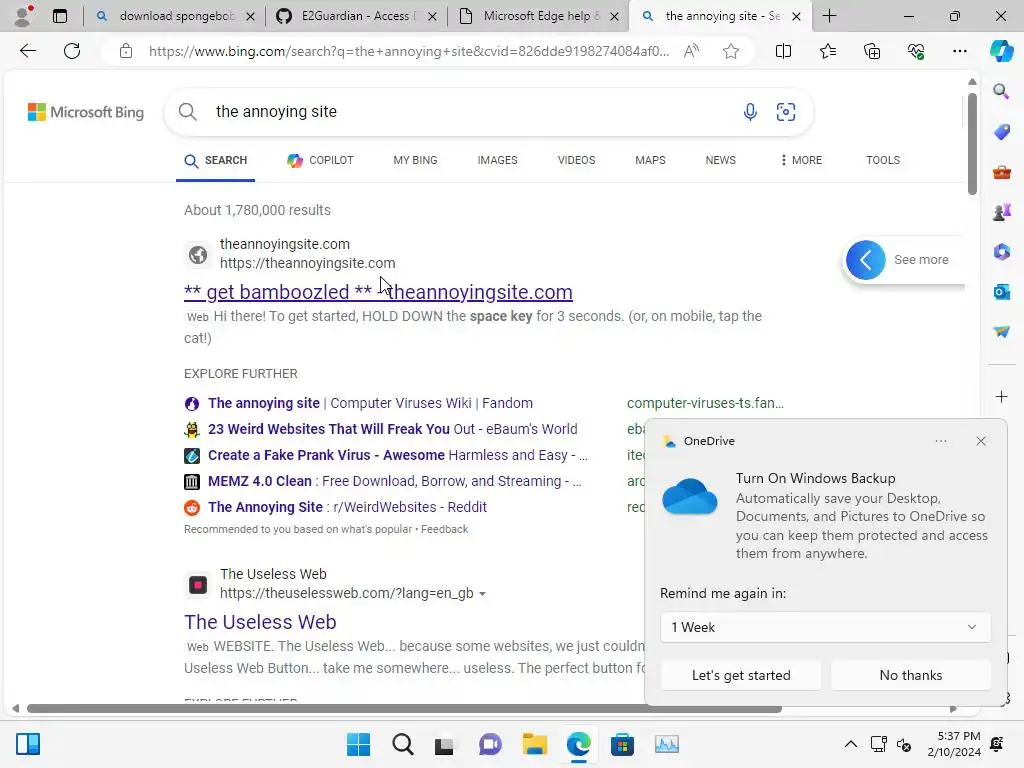Open a new browser tab
This screenshot has width=1024, height=768.
pyautogui.click(x=829, y=16)
